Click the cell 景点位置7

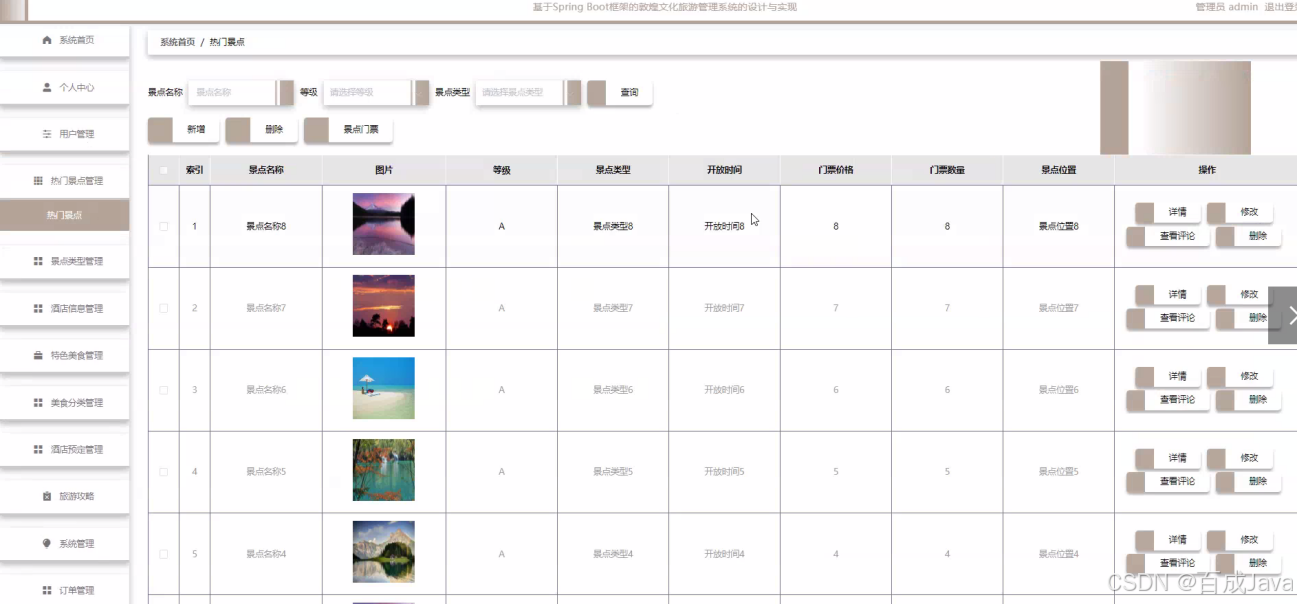pyautogui.click(x=1058, y=308)
